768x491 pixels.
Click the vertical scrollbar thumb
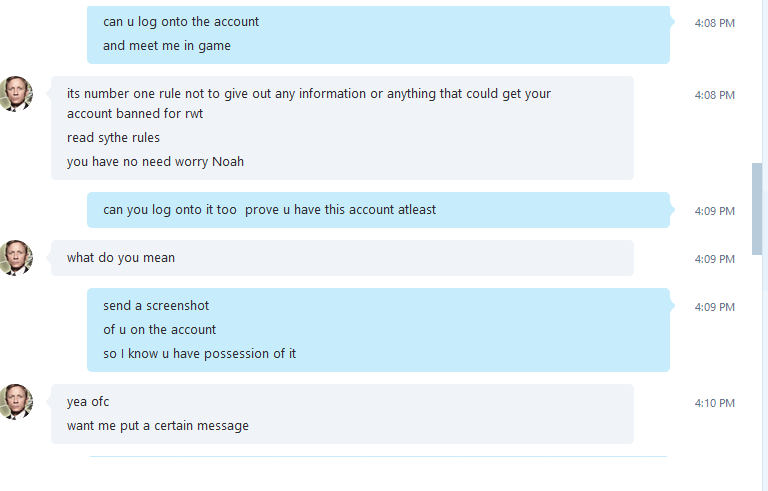[757, 209]
